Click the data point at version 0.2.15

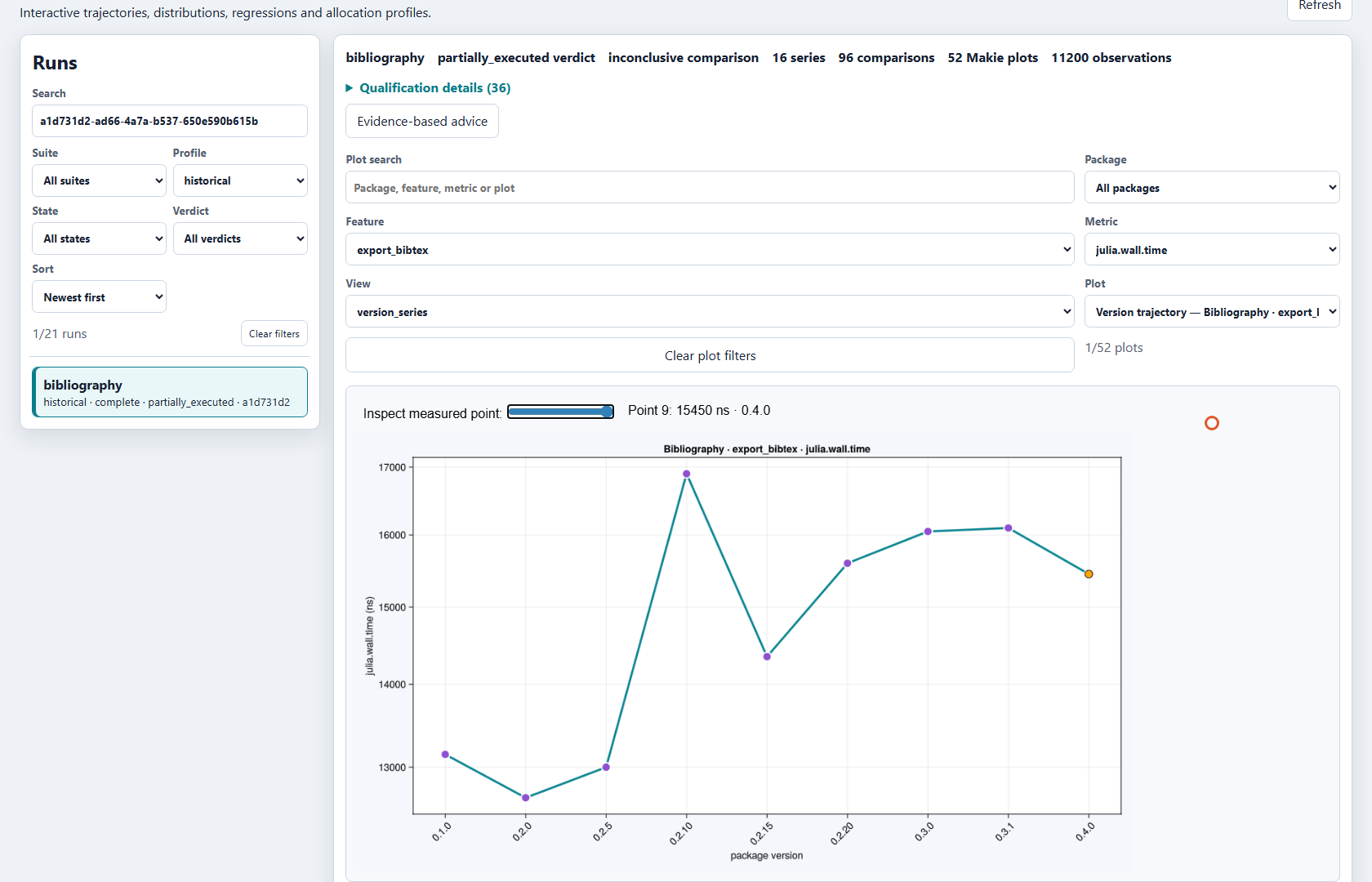coord(767,657)
